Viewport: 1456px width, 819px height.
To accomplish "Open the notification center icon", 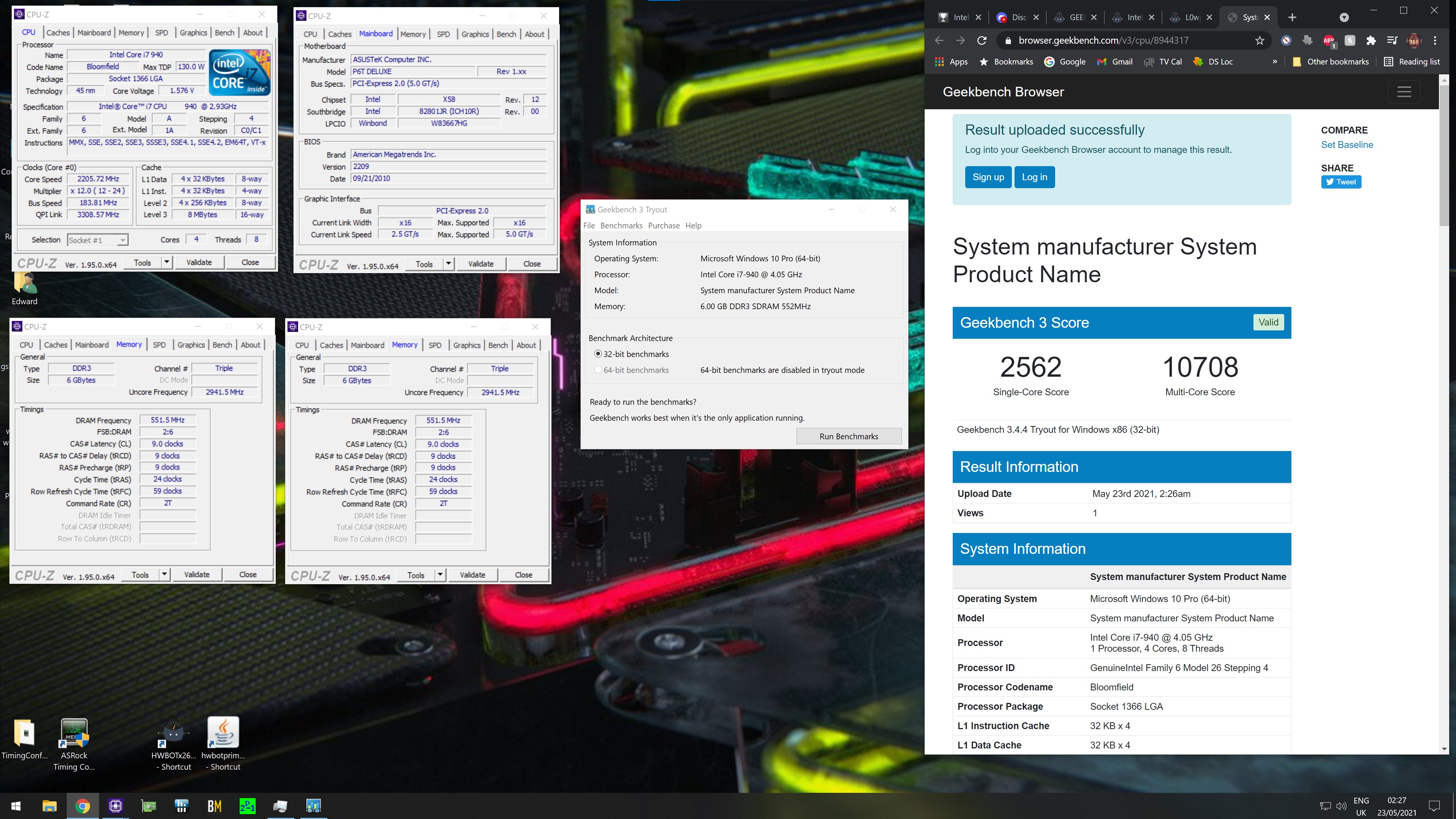I will 1434,805.
